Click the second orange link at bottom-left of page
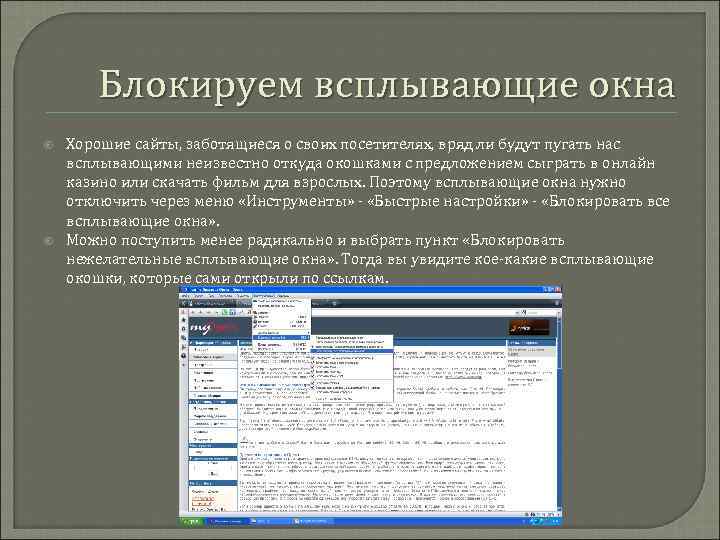Image resolution: width=720 pixels, height=540 pixels. click(202, 503)
